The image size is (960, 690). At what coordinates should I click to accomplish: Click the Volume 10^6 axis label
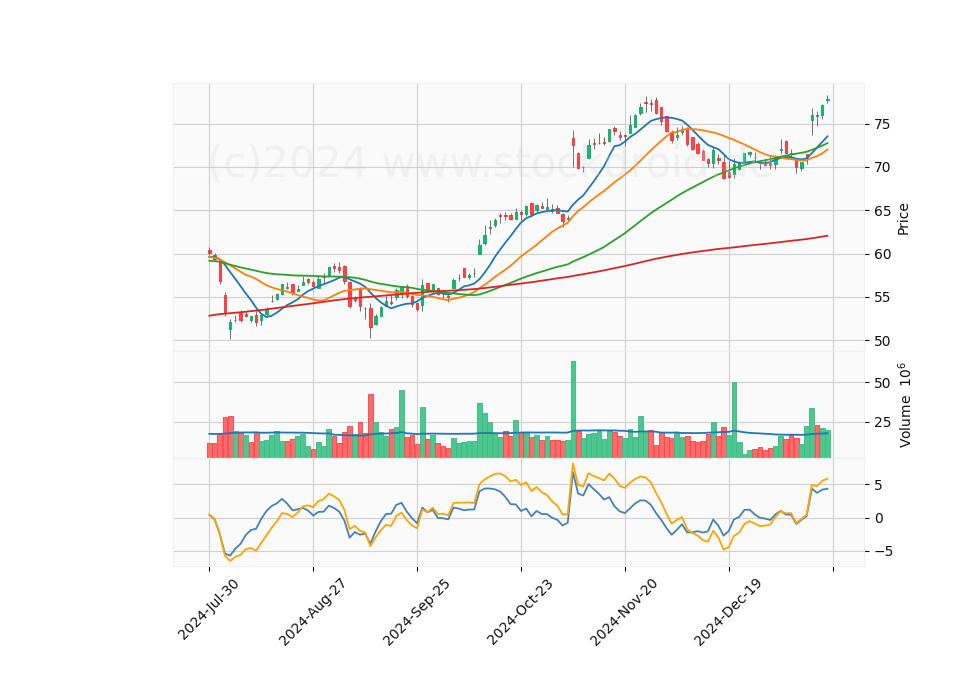(x=904, y=405)
